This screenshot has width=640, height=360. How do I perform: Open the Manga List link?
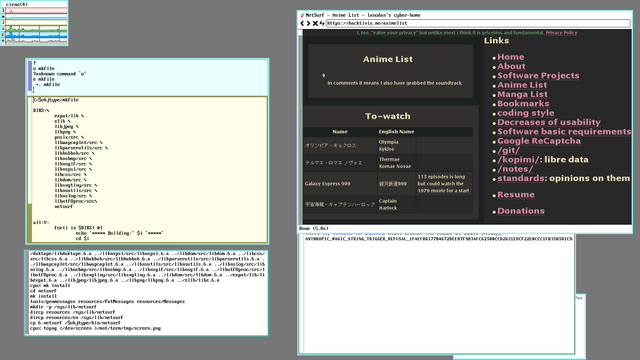pos(522,95)
